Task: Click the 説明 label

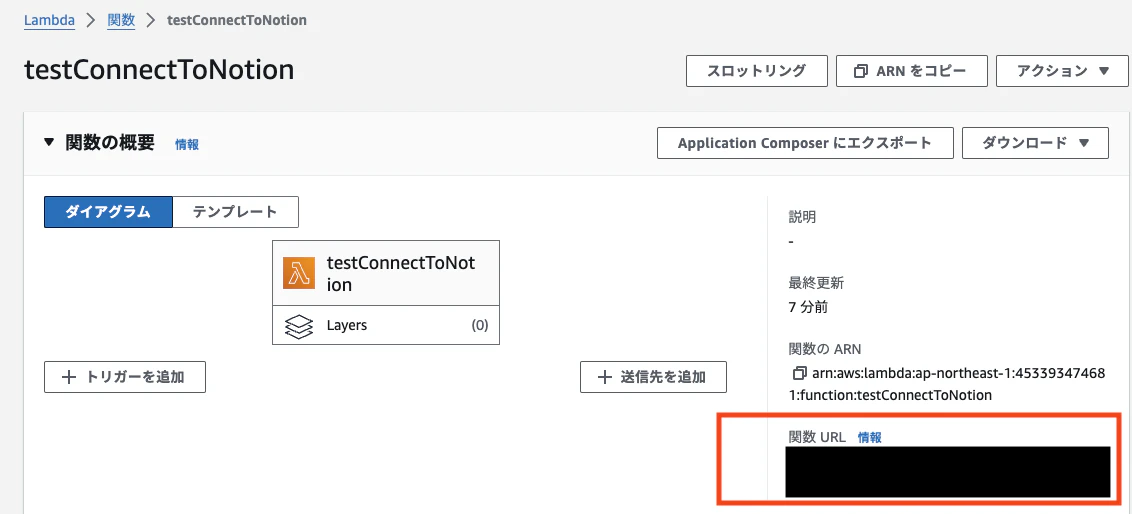Action: tap(803, 217)
